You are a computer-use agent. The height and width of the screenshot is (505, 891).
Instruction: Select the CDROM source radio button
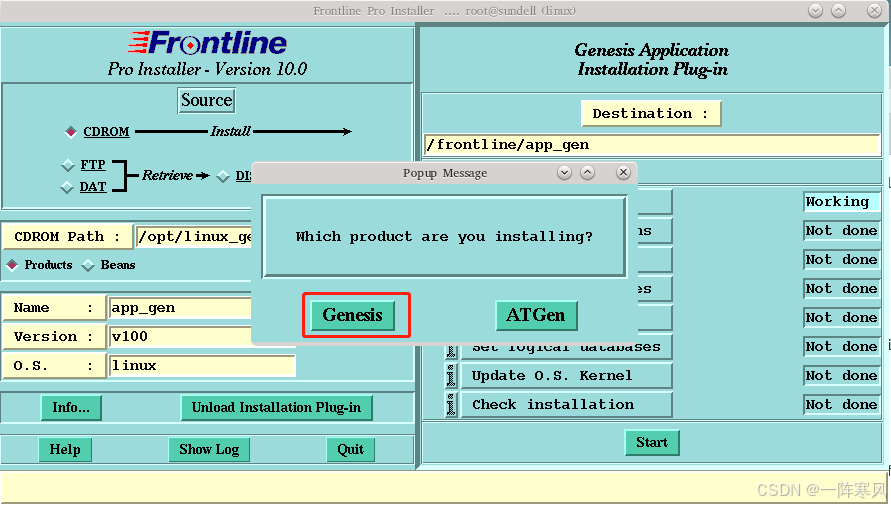click(x=70, y=132)
